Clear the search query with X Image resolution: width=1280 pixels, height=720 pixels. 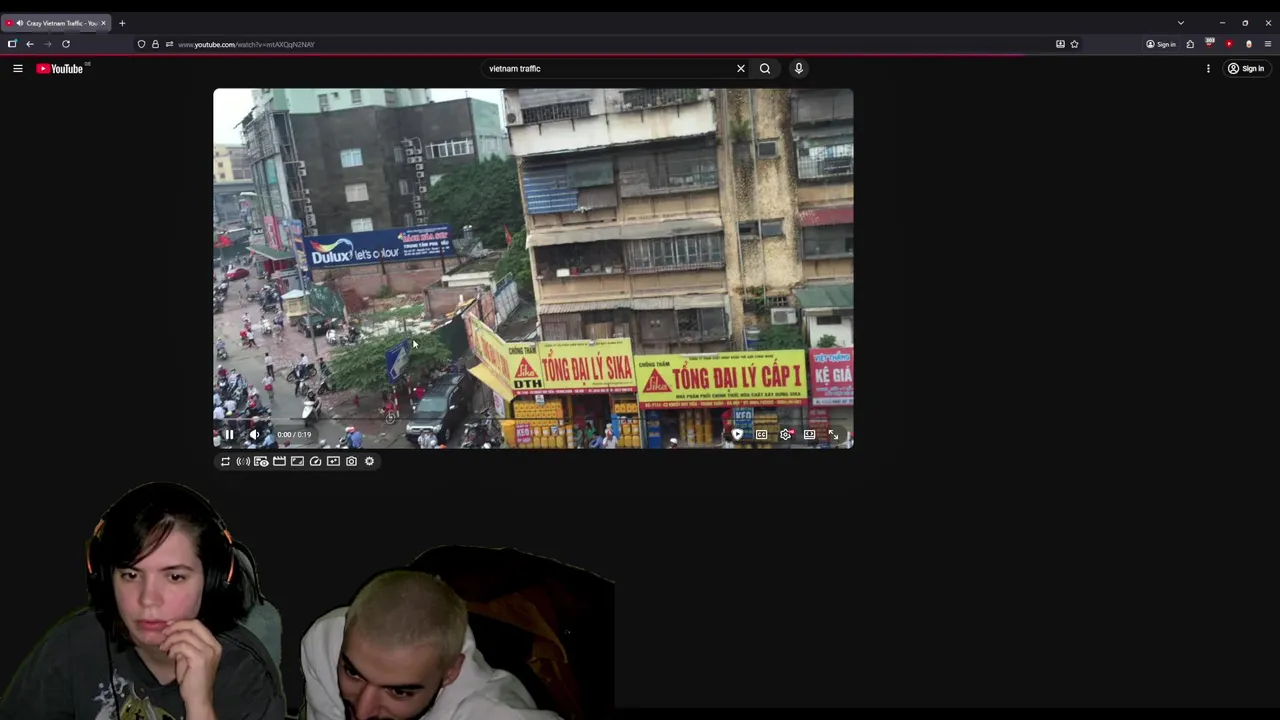(x=741, y=68)
